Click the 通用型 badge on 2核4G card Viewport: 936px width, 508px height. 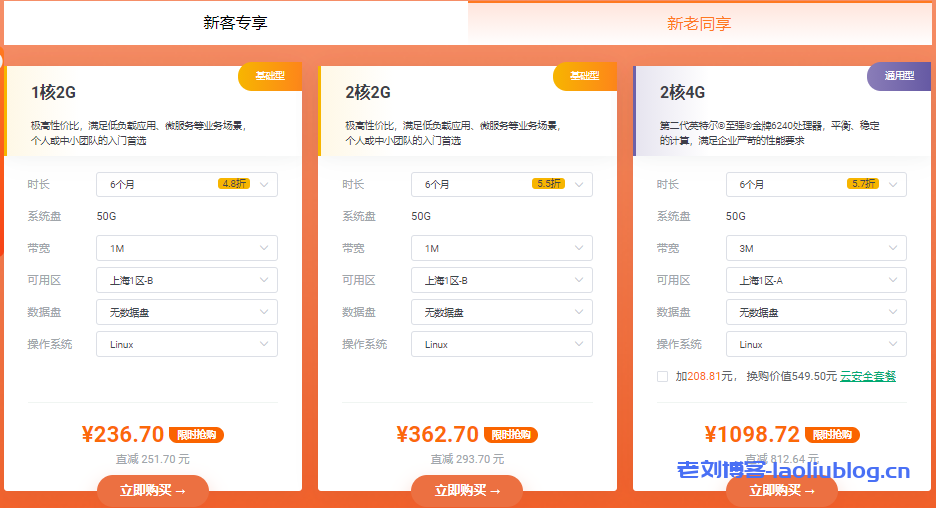[x=899, y=76]
